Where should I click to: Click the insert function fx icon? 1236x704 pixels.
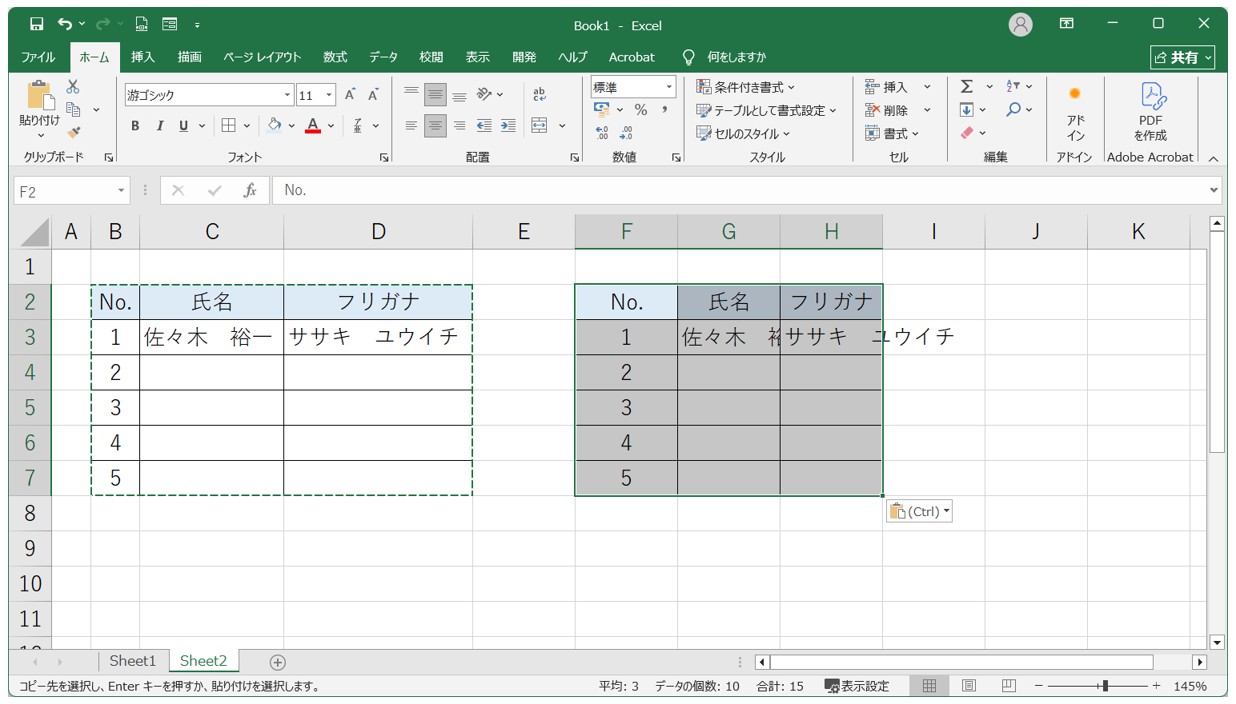click(x=250, y=190)
